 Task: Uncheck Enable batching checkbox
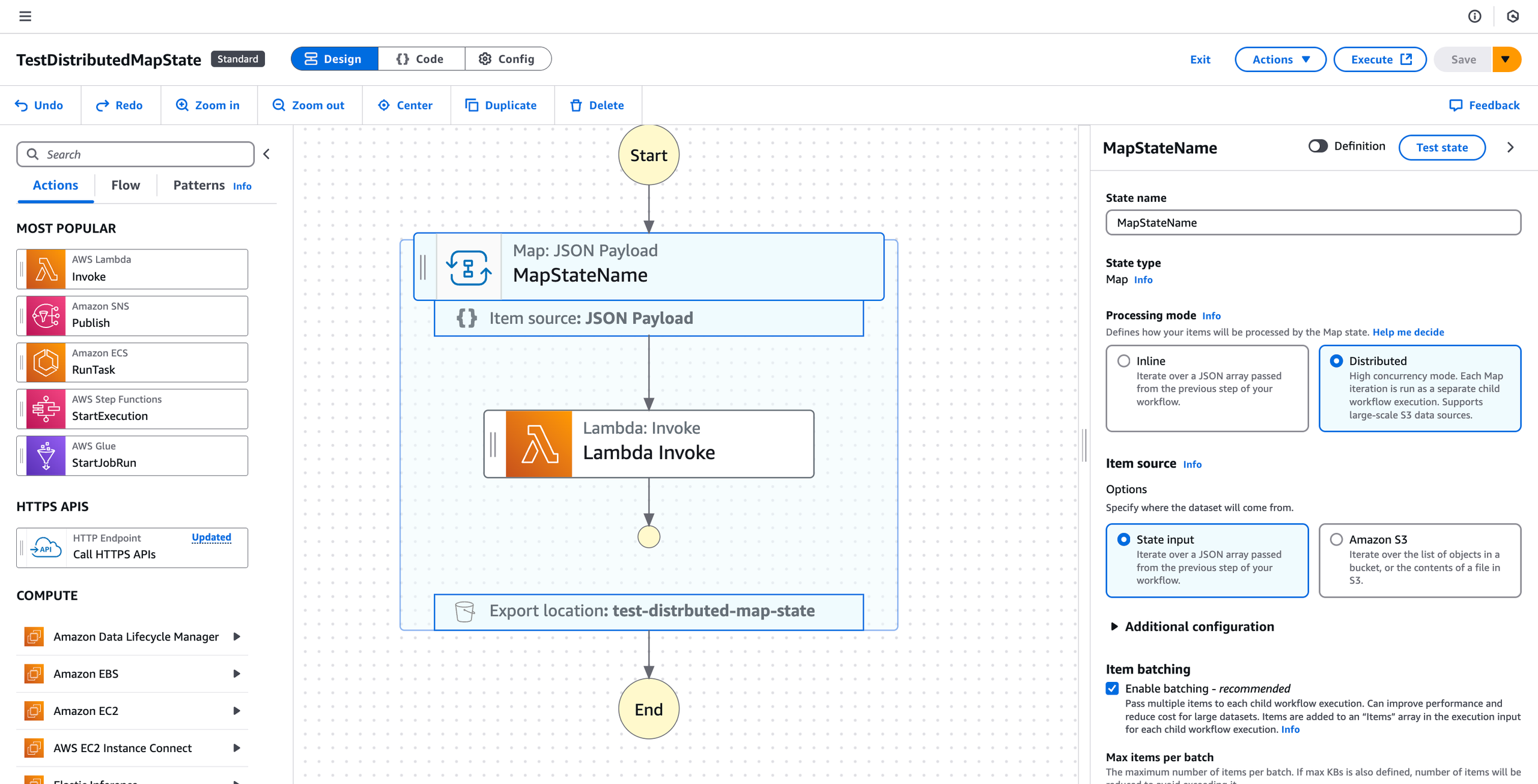pos(1112,688)
